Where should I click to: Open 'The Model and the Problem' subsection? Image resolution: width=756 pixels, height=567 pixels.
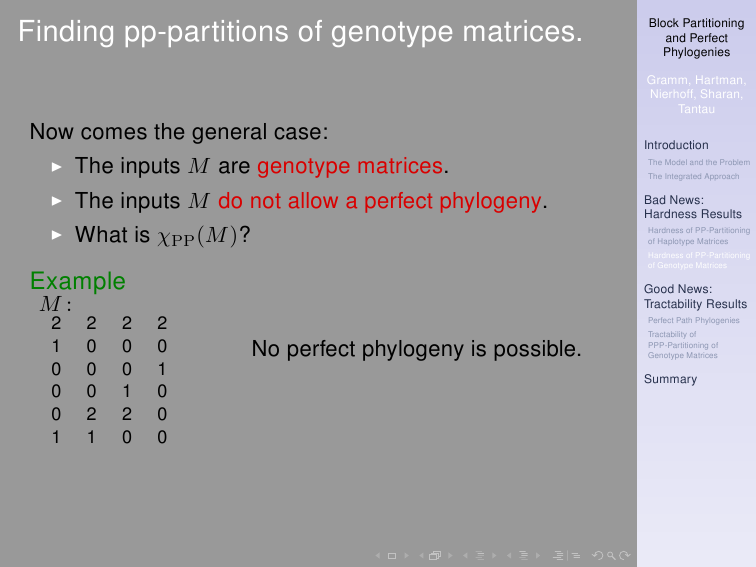coord(698,162)
